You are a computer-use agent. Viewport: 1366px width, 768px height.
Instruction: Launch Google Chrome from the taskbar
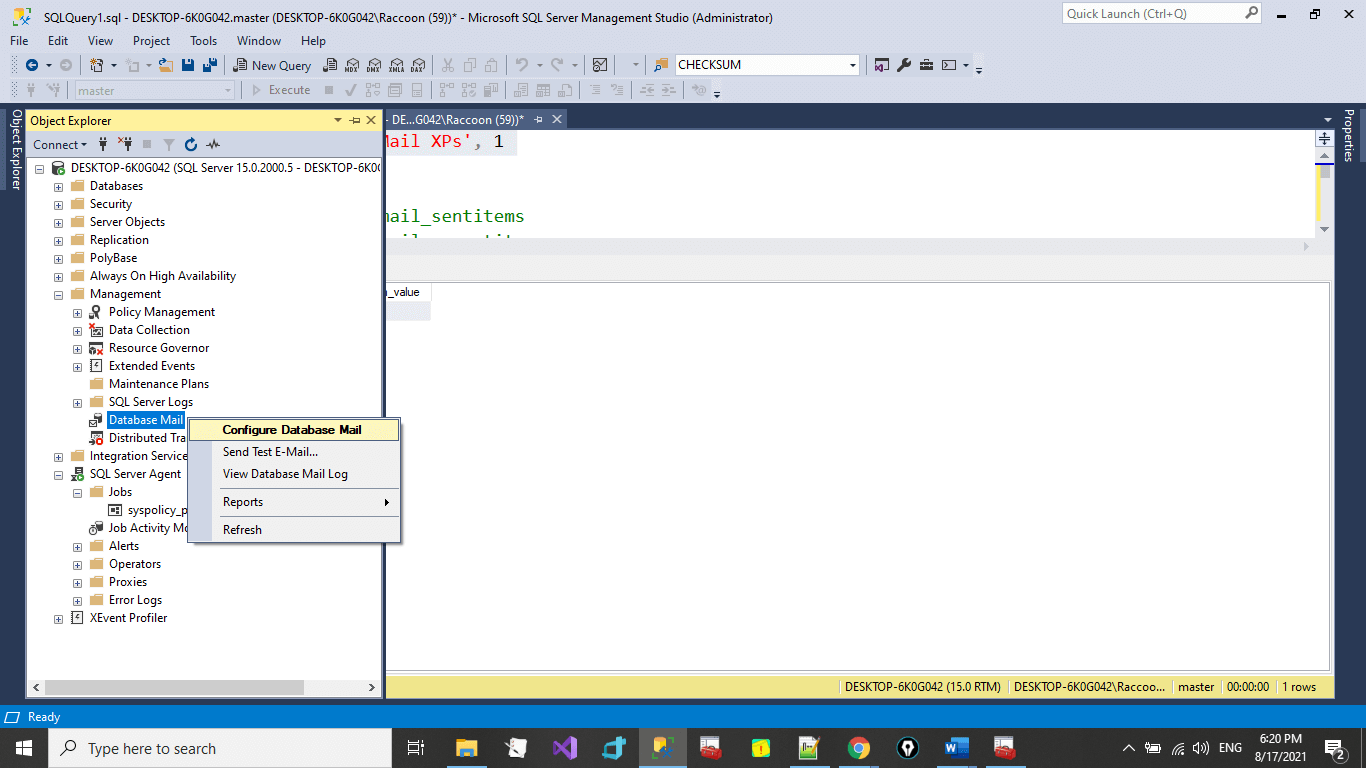pyautogui.click(x=858, y=747)
